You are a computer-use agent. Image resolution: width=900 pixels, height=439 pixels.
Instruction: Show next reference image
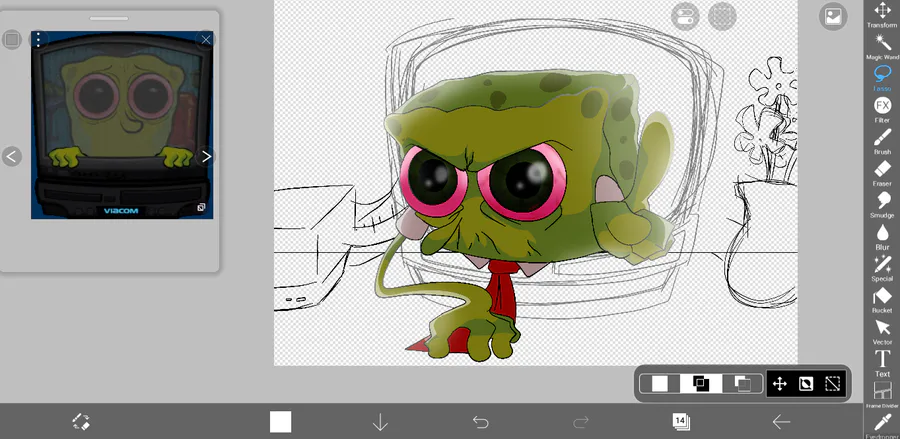(x=205, y=156)
